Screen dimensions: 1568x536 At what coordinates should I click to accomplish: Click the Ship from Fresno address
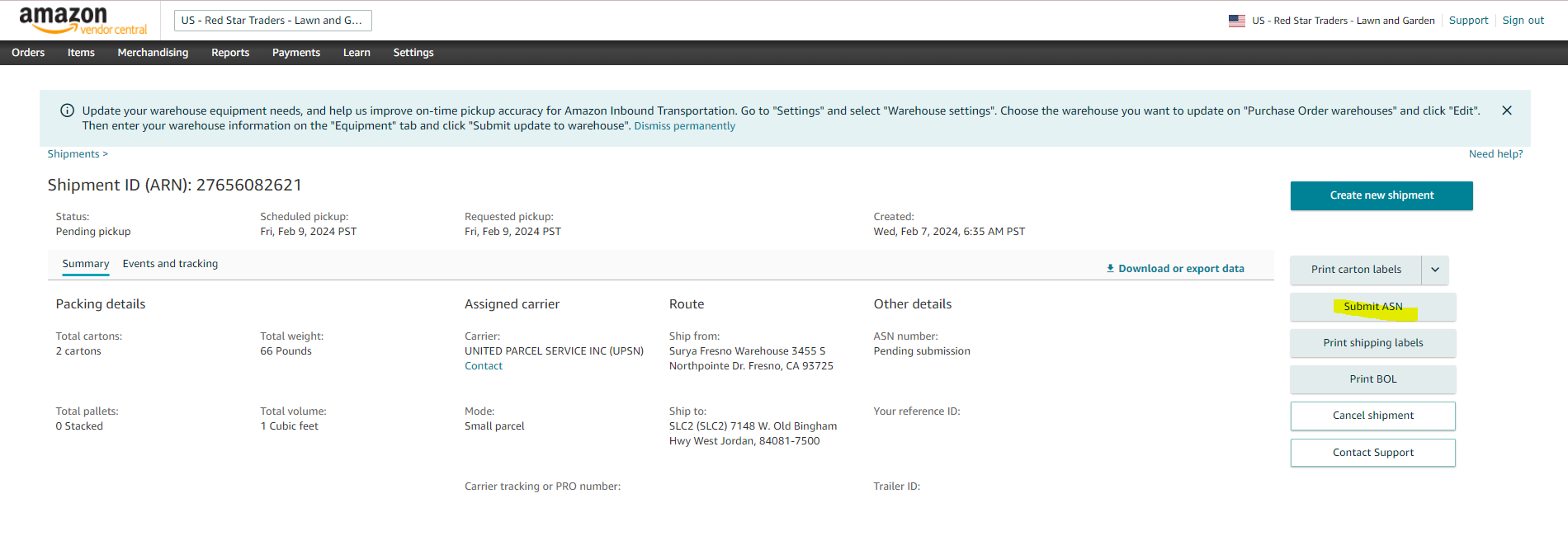(x=751, y=359)
